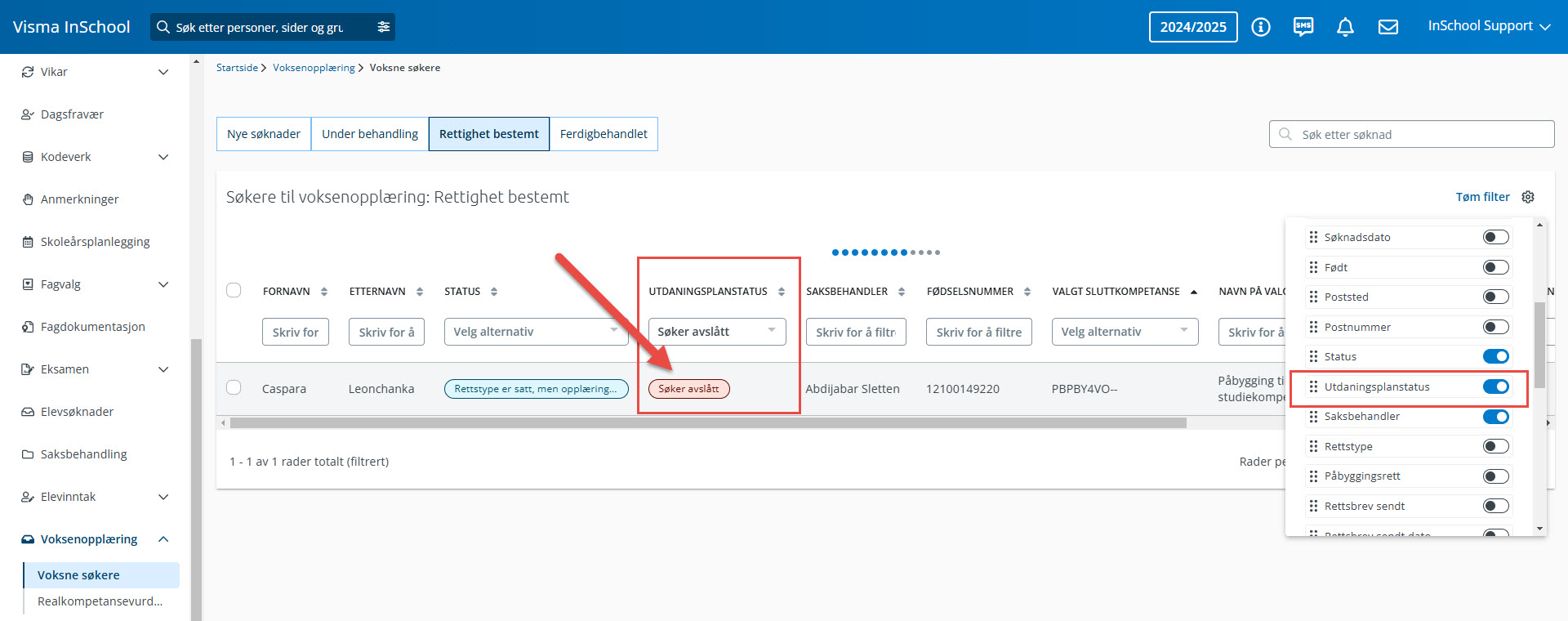This screenshot has width=1568, height=621.
Task: Open column settings gear icon
Action: click(1528, 197)
